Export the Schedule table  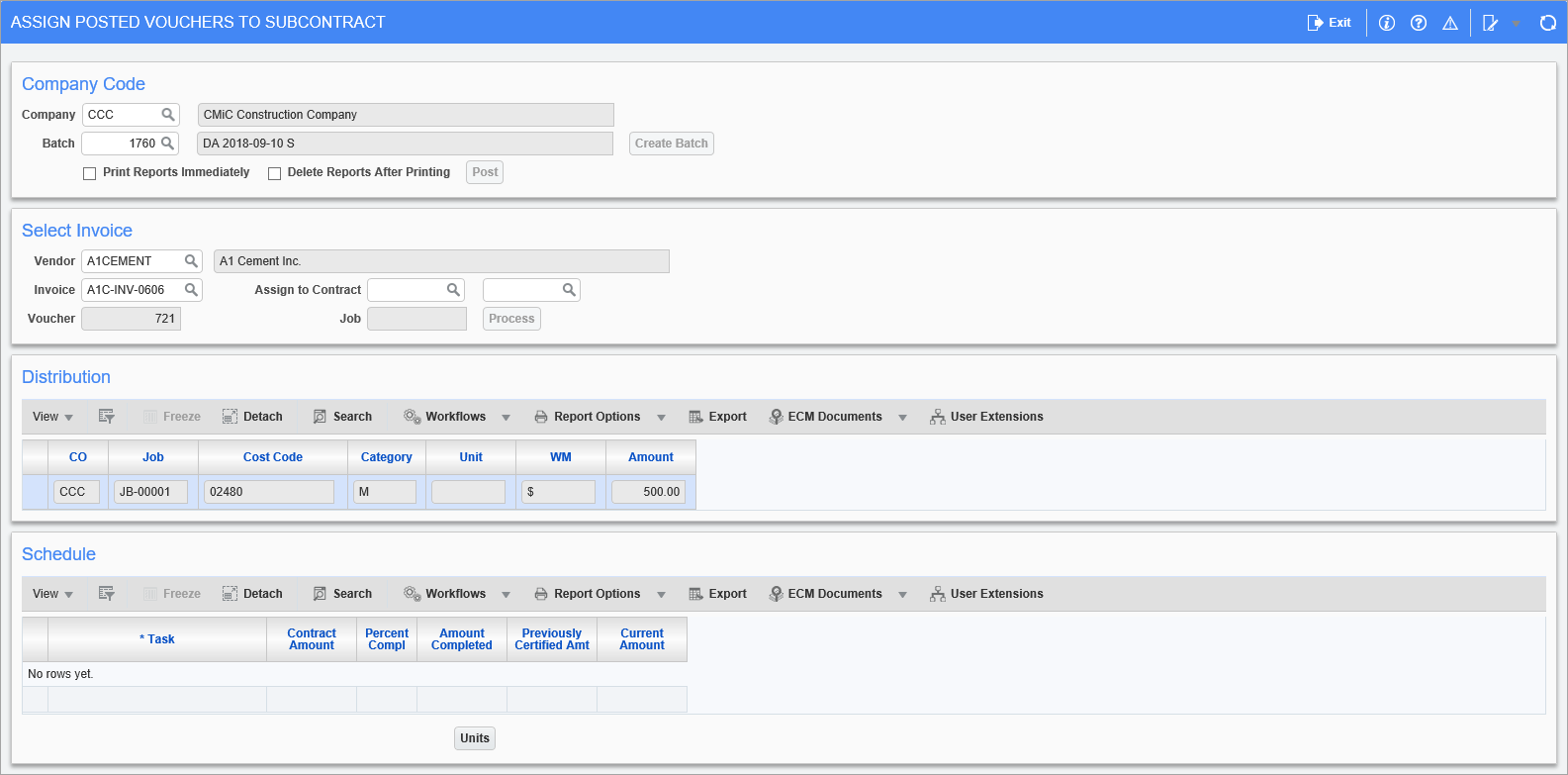tap(718, 594)
